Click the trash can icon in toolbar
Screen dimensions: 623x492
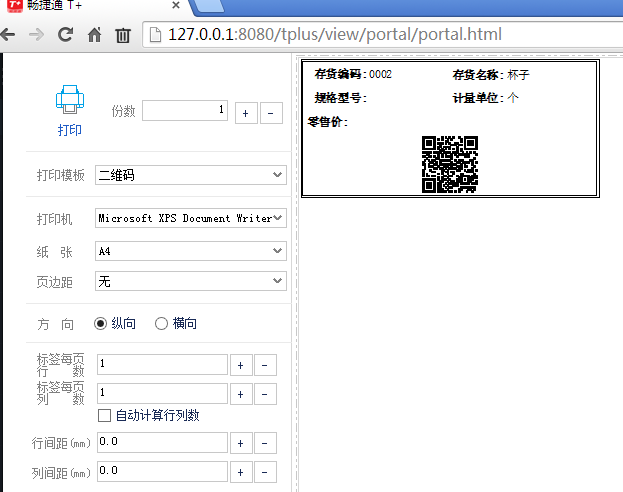click(x=122, y=35)
